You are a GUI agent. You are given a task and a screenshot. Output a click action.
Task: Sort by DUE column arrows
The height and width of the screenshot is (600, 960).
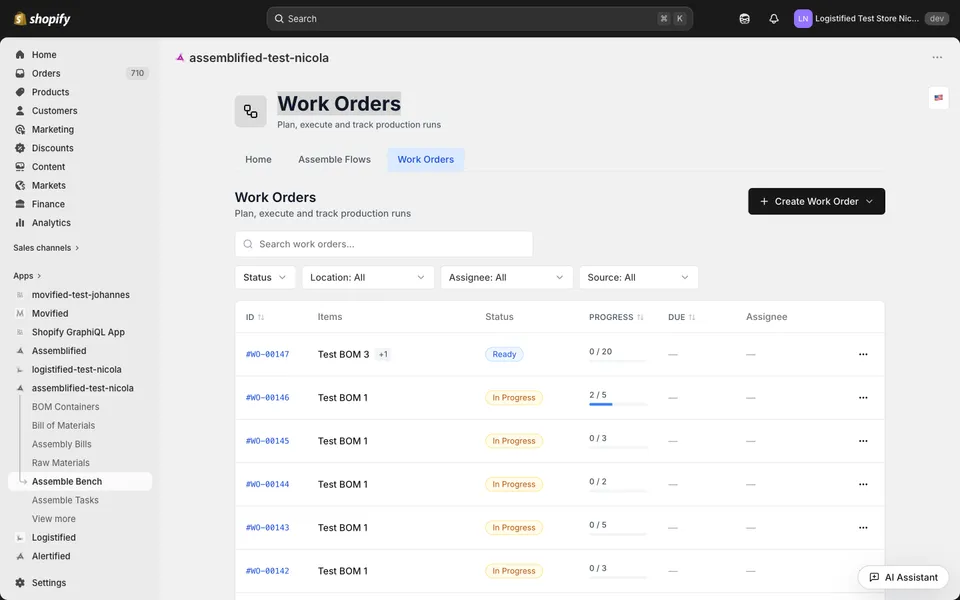click(x=692, y=317)
